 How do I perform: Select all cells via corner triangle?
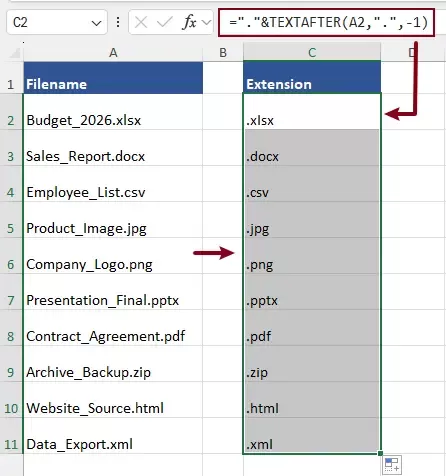coord(15,53)
